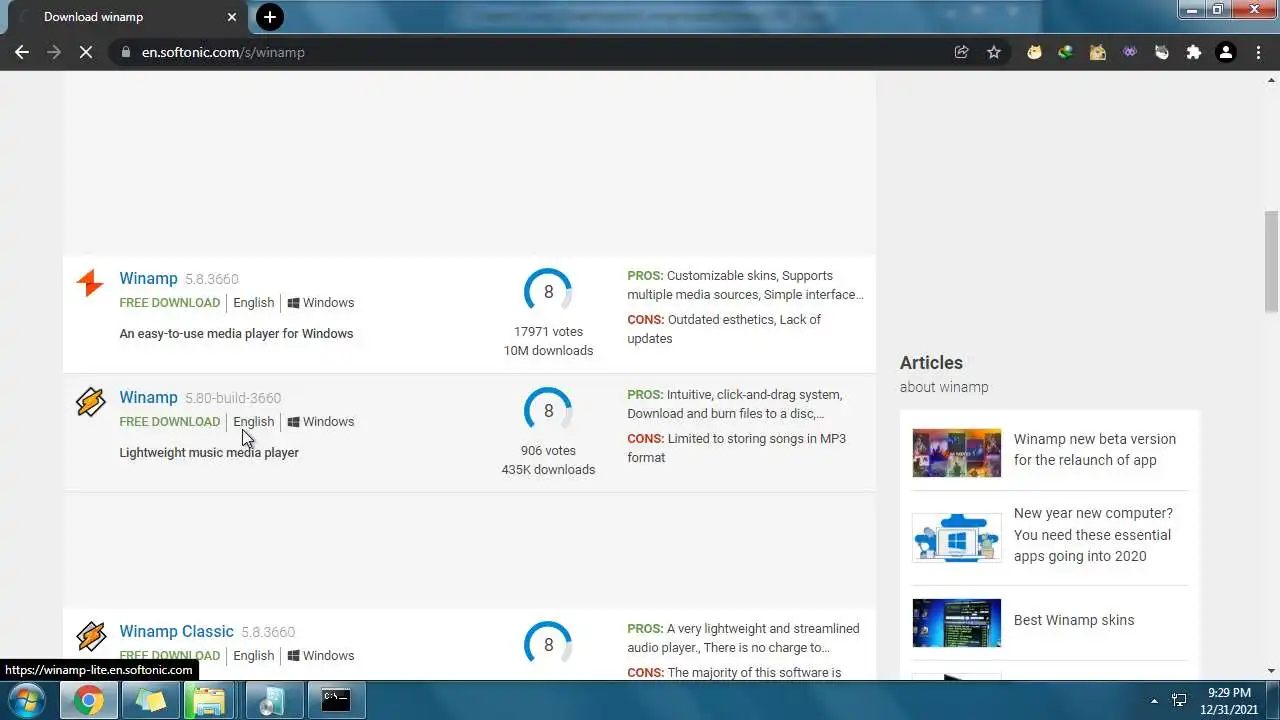Open 'Winamp new beta version' article
Image resolution: width=1280 pixels, height=720 pixels.
pyautogui.click(x=1094, y=450)
